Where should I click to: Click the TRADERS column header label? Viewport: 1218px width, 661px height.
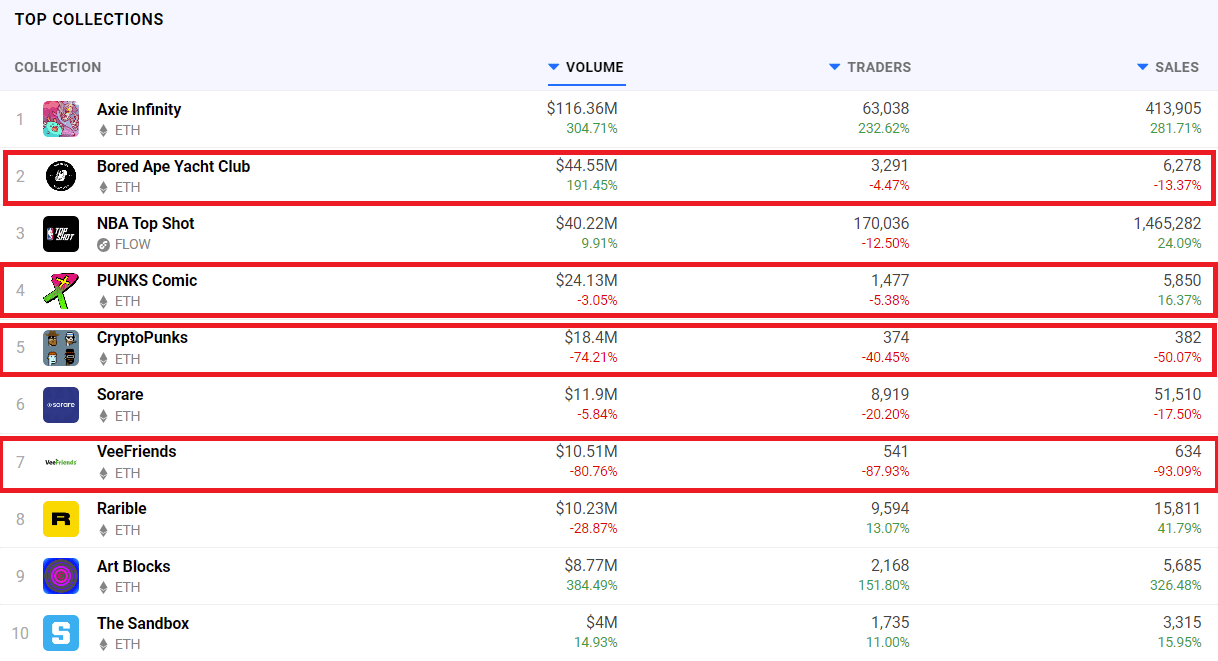(x=879, y=67)
